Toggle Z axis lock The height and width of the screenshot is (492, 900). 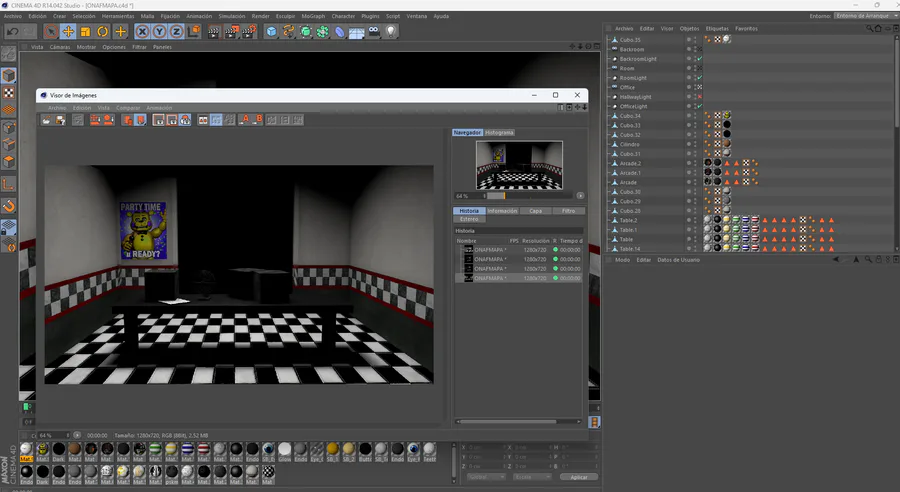(176, 32)
